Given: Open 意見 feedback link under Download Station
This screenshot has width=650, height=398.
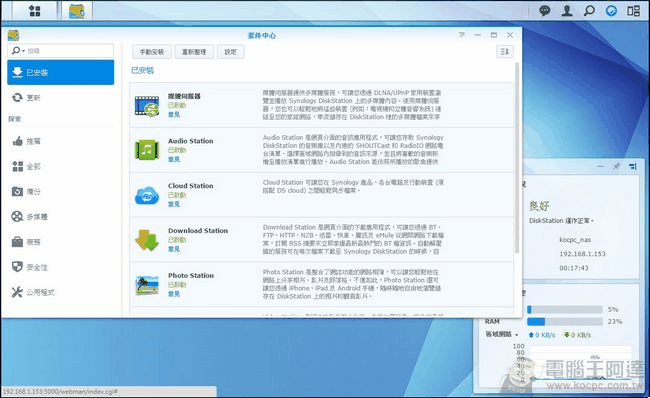Looking at the screenshot, I should [174, 249].
